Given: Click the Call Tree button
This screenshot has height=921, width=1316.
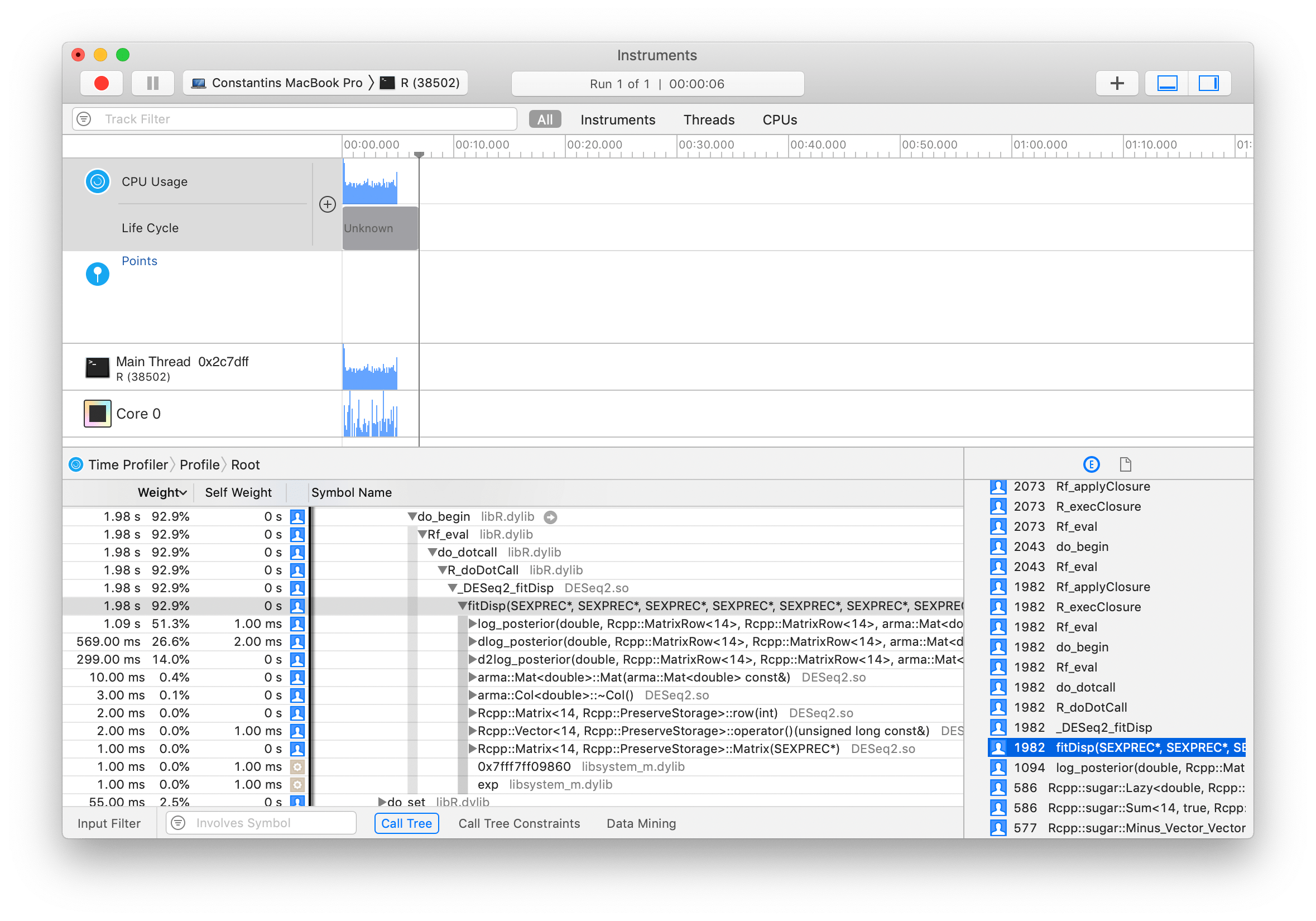Looking at the screenshot, I should pyautogui.click(x=406, y=823).
